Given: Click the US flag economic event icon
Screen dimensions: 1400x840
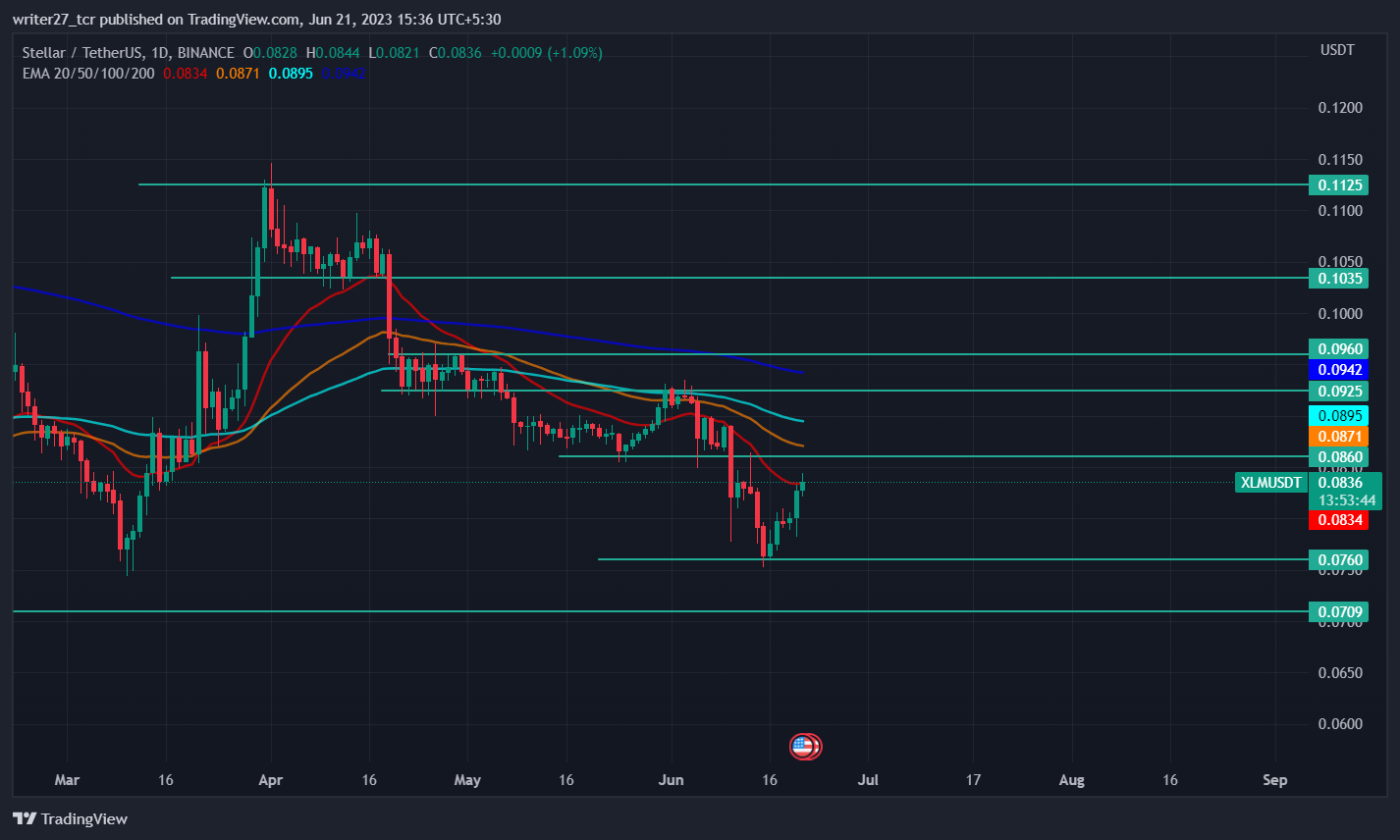Looking at the screenshot, I should [805, 747].
